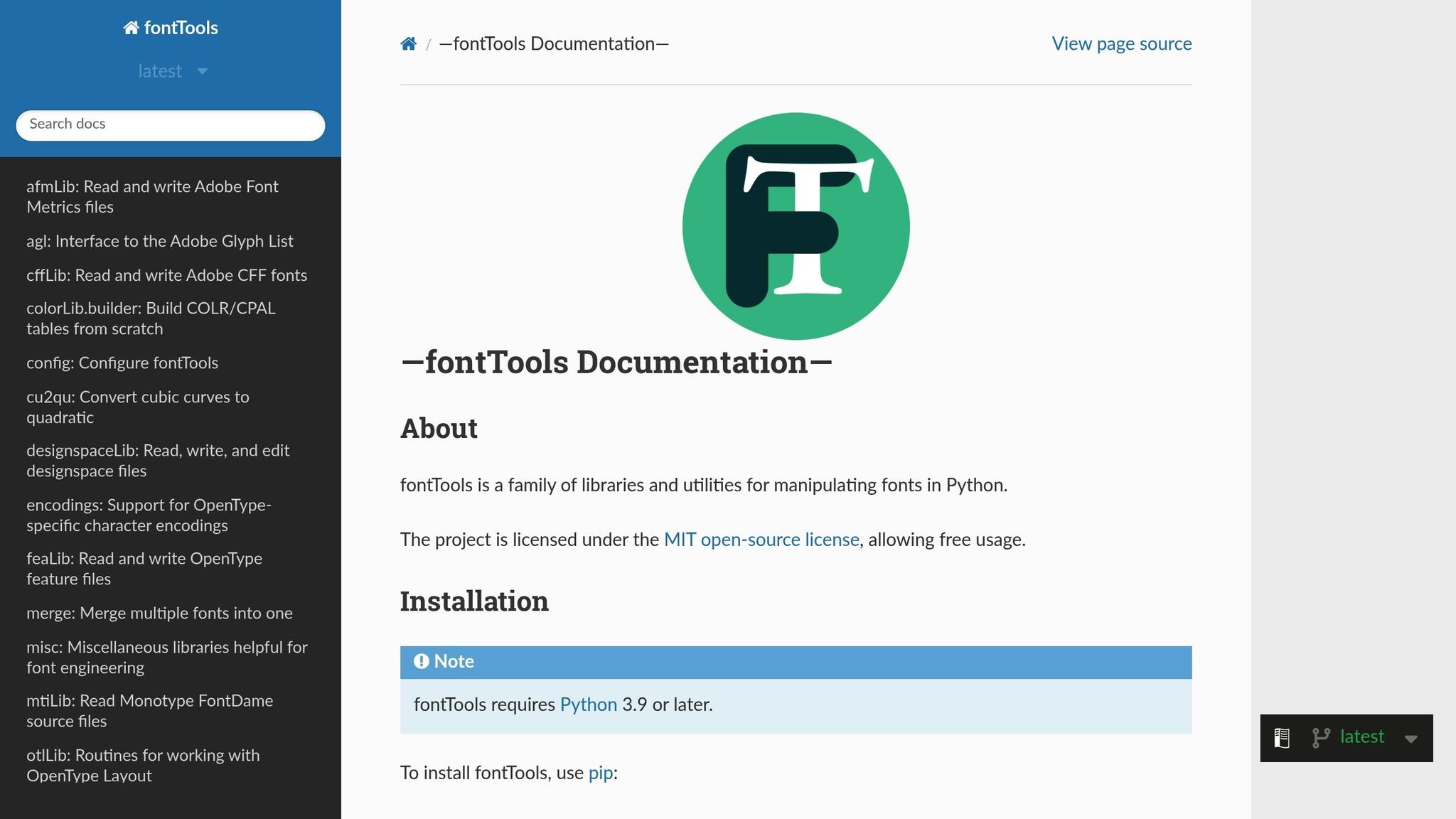Click the house icon next to fontTools title

click(x=131, y=28)
